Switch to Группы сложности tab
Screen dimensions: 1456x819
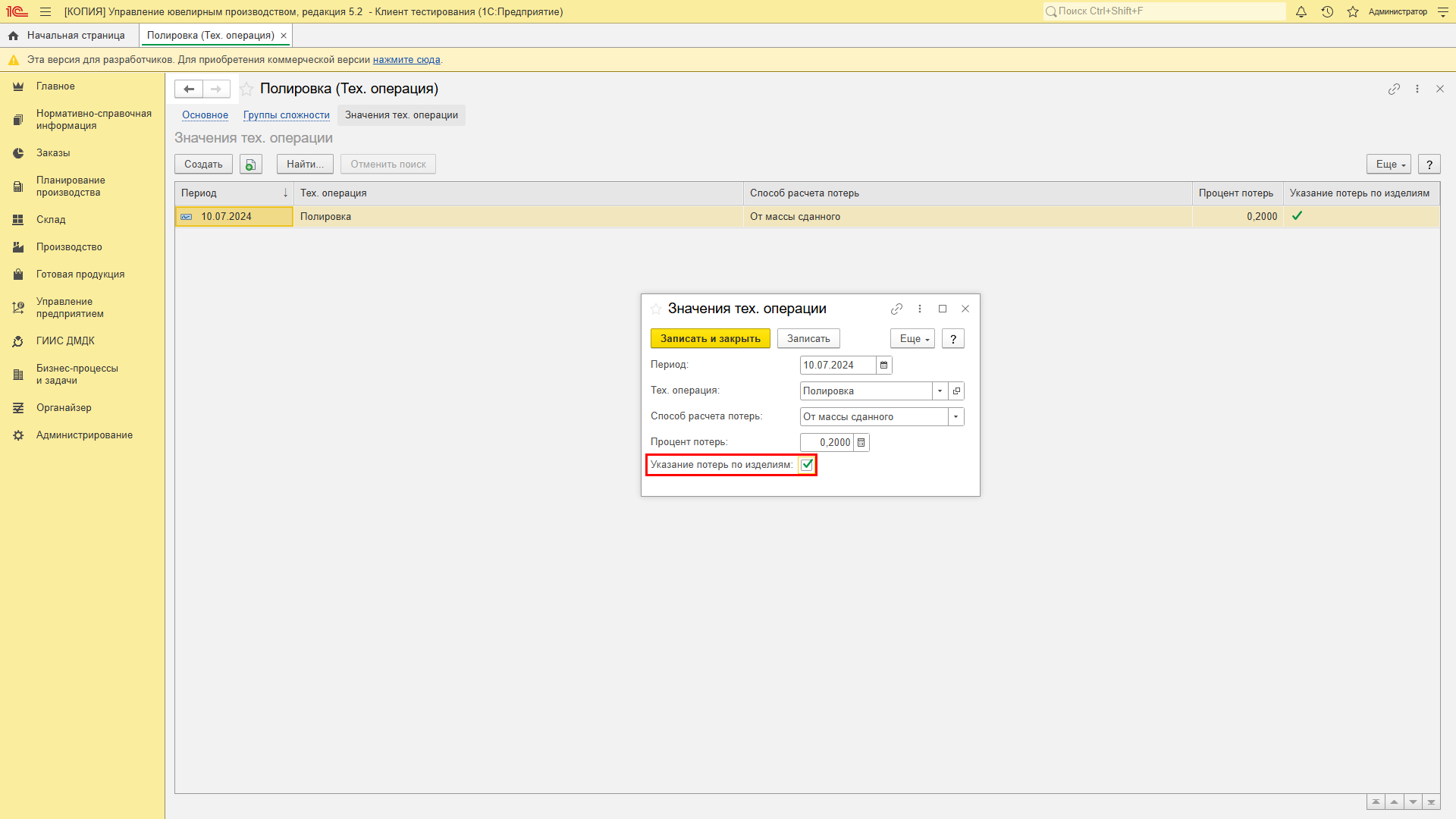[x=287, y=115]
